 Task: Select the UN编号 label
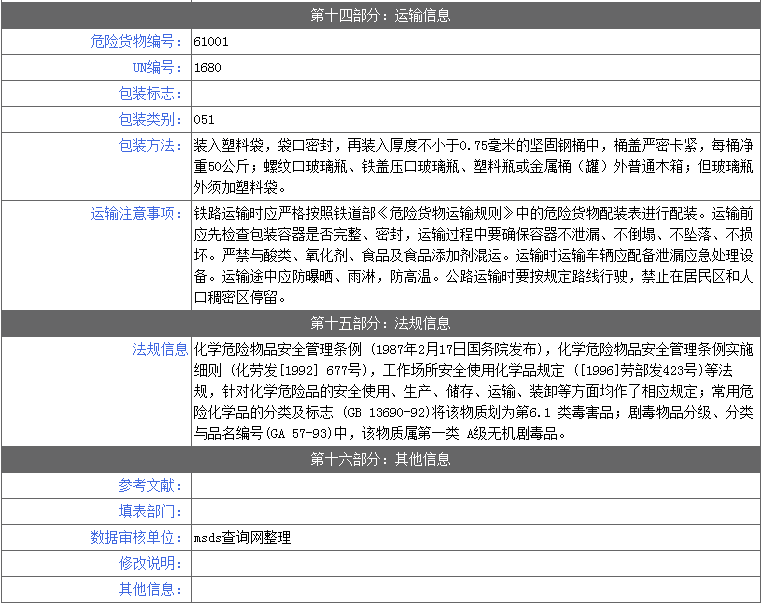[x=157, y=67]
